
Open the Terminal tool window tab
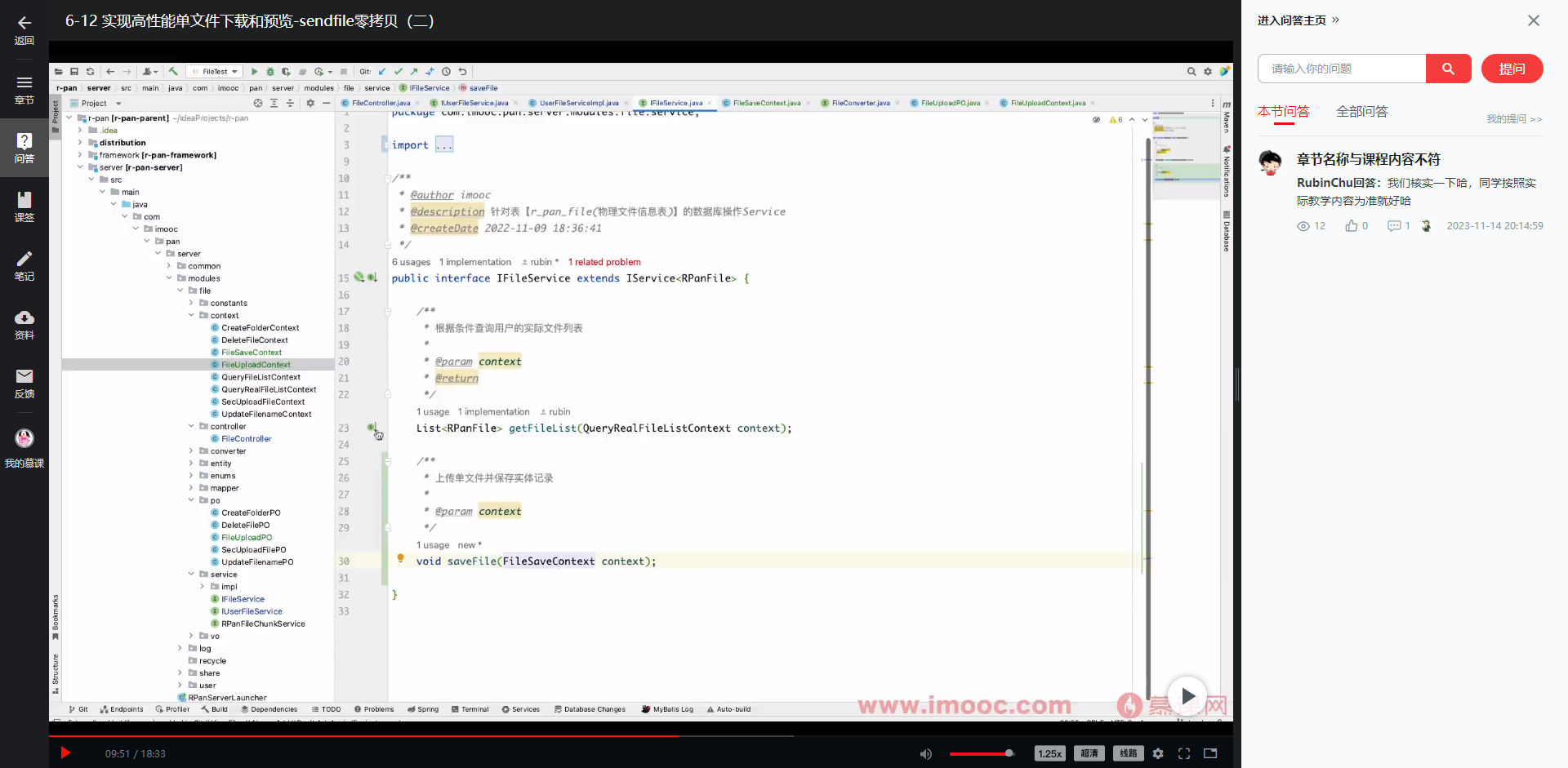(470, 709)
